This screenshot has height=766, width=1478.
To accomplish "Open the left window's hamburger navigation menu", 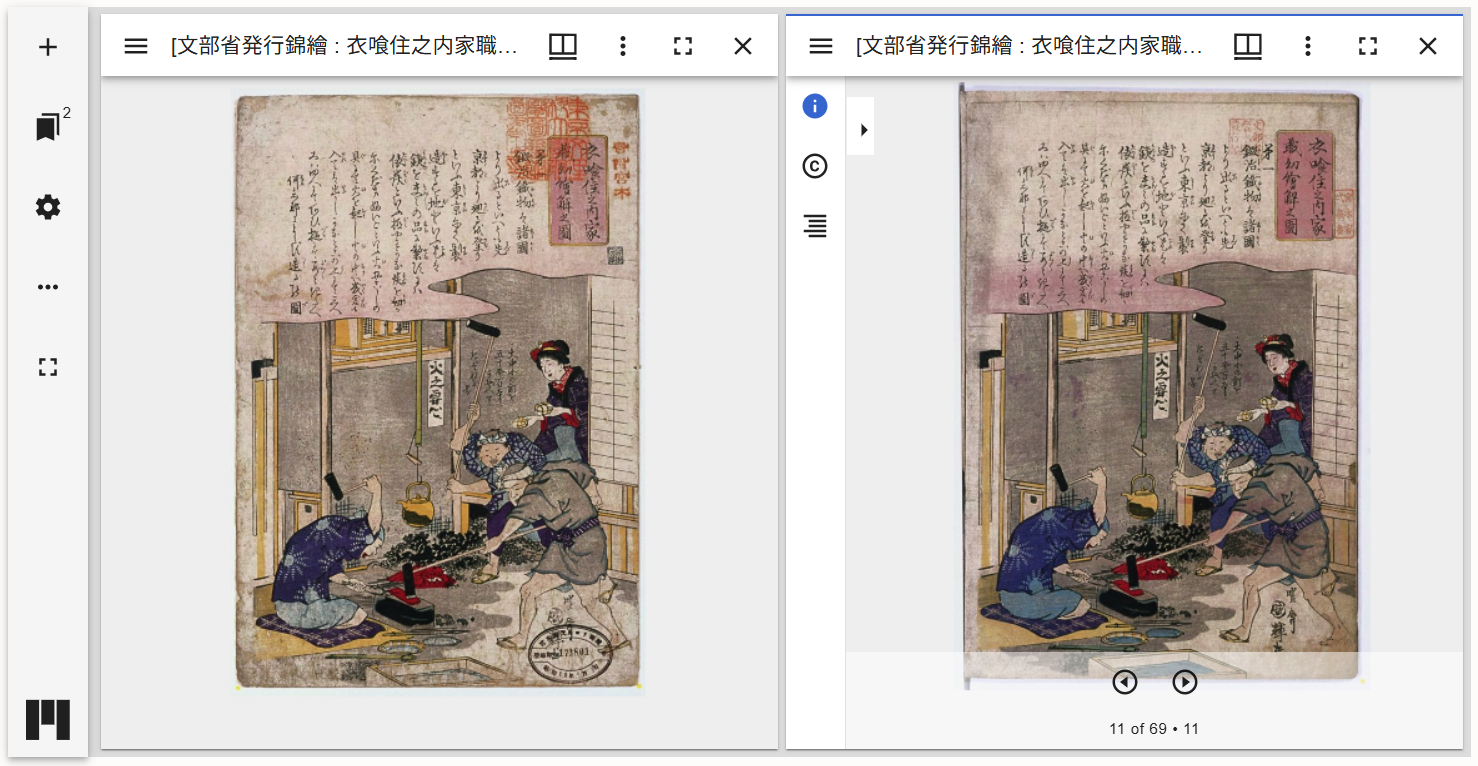I will point(136,45).
